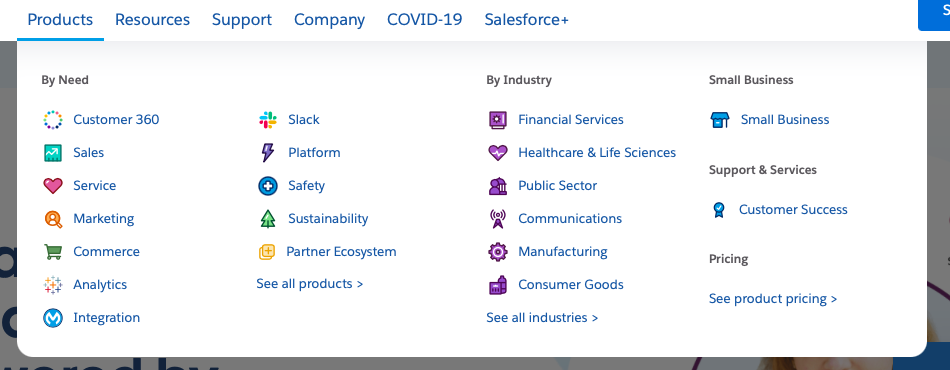Click the Manufacturing gear icon
950x370 pixels.
point(497,251)
